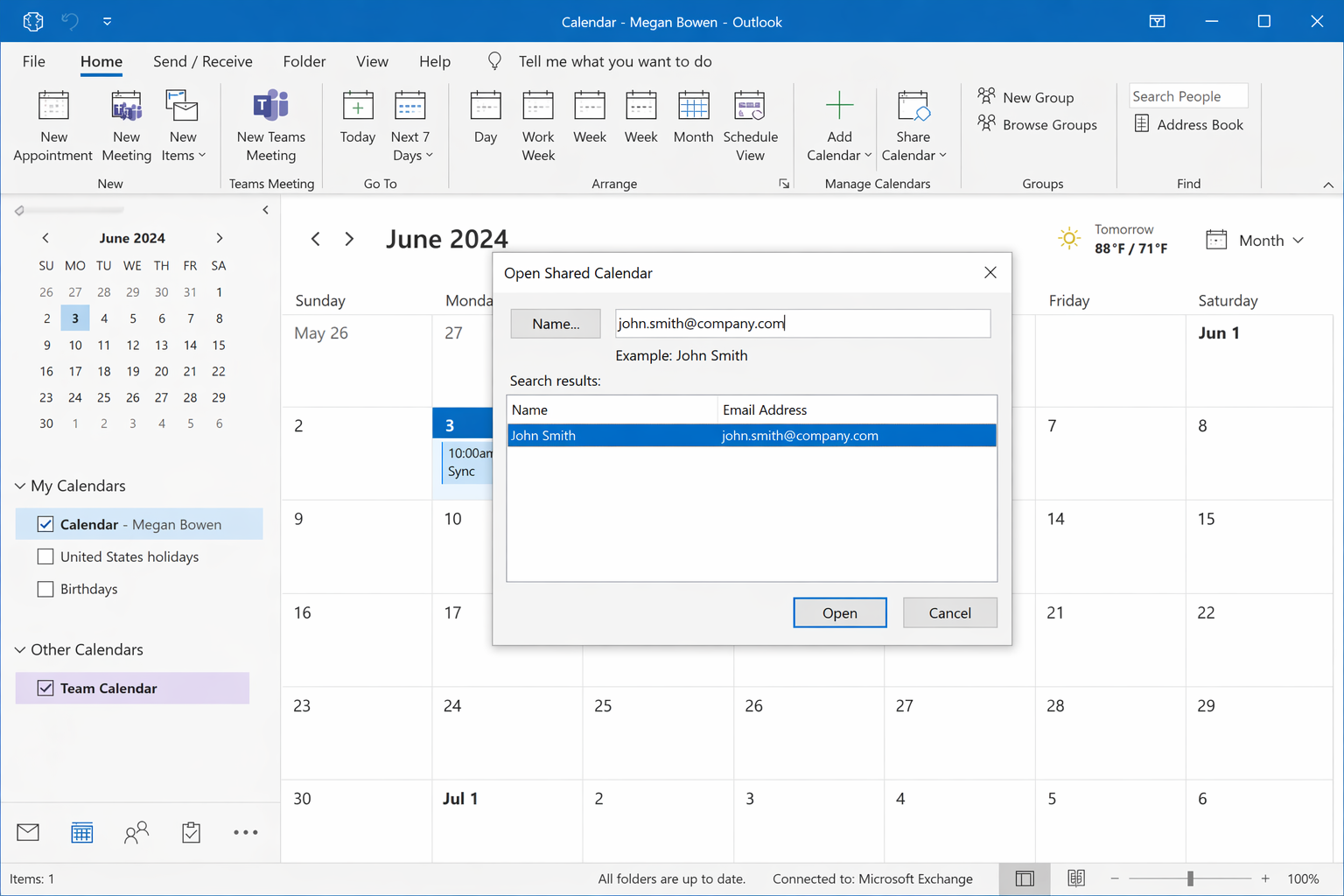Open the Send / Receive tab
The width and height of the screenshot is (1344, 896).
[202, 61]
